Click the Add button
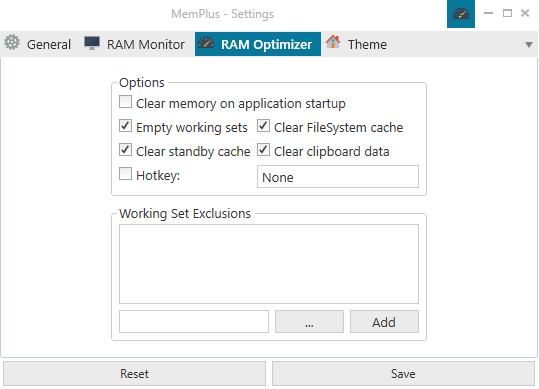The image size is (539, 389). click(384, 322)
